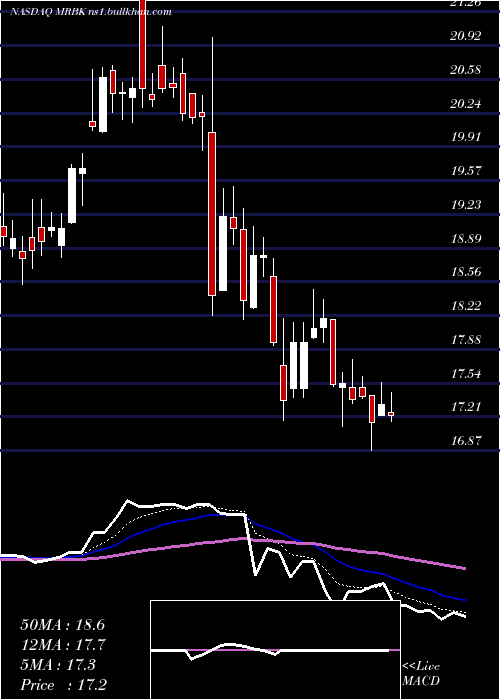
Task: Open the MACD inset chart box
Action: [275, 650]
